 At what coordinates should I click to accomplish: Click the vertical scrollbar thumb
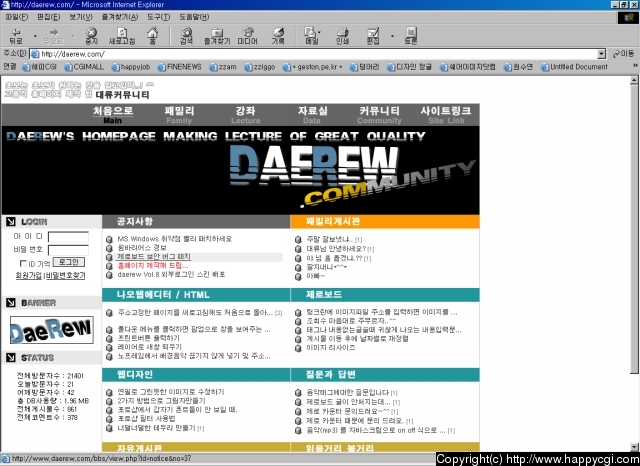click(634, 229)
